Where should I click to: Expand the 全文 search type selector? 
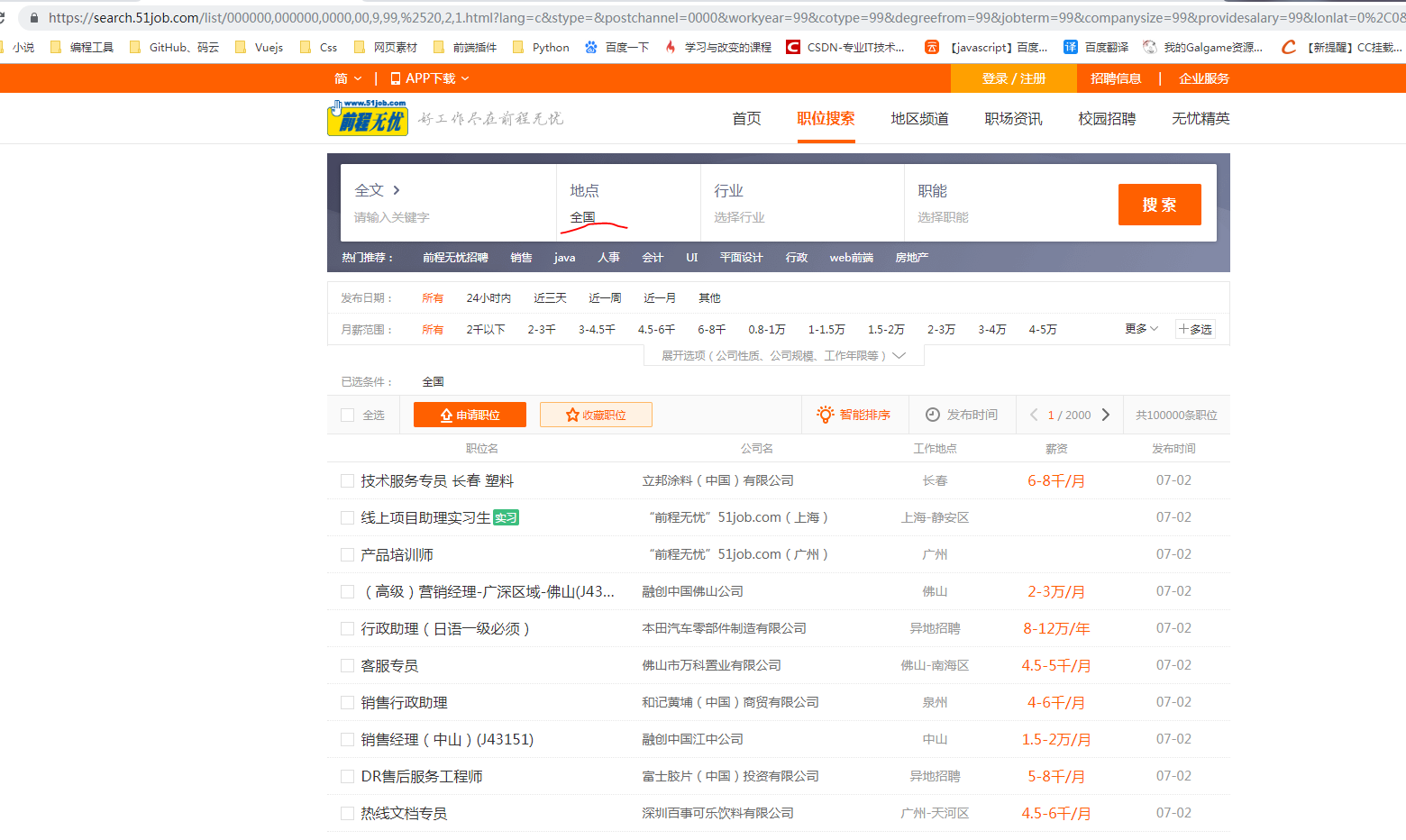click(x=377, y=190)
